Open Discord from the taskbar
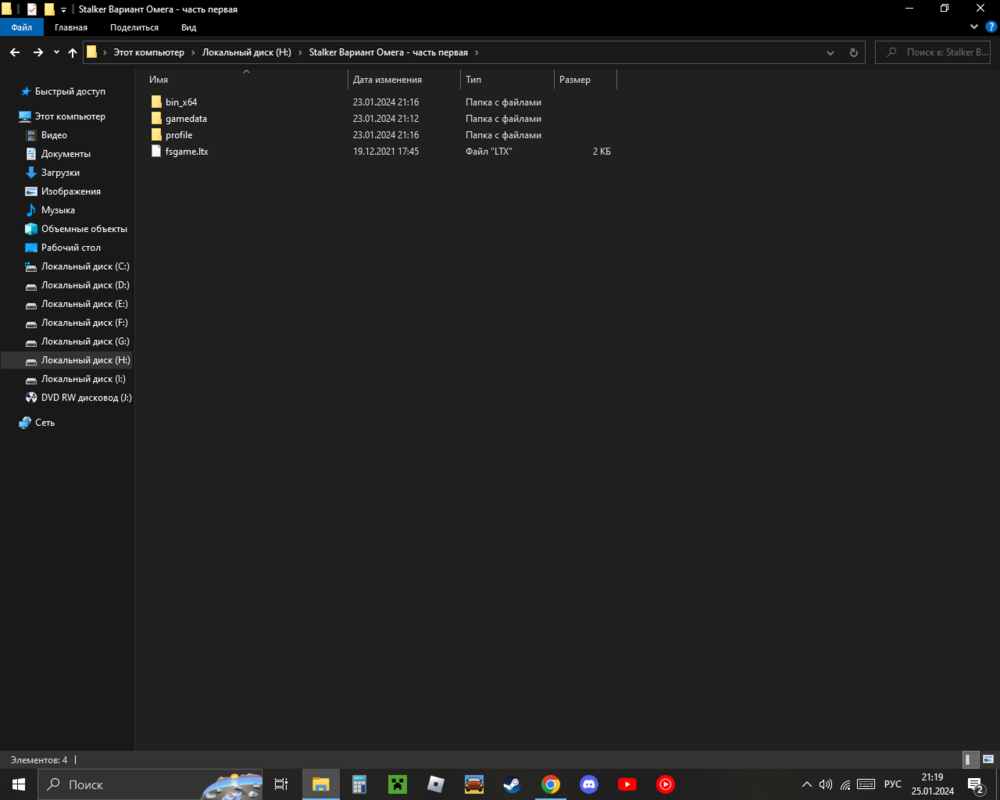1000x800 pixels. pos(589,784)
